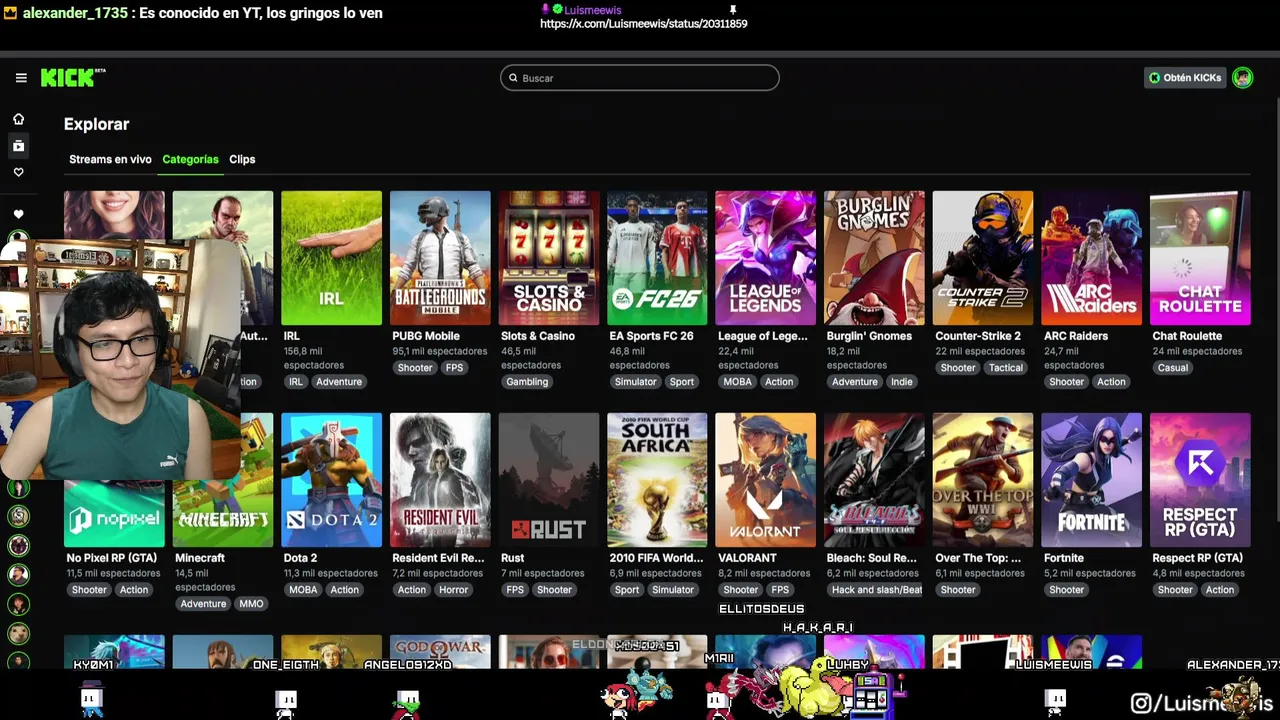Open the Respect RP (GTA) cover

coord(1200,480)
